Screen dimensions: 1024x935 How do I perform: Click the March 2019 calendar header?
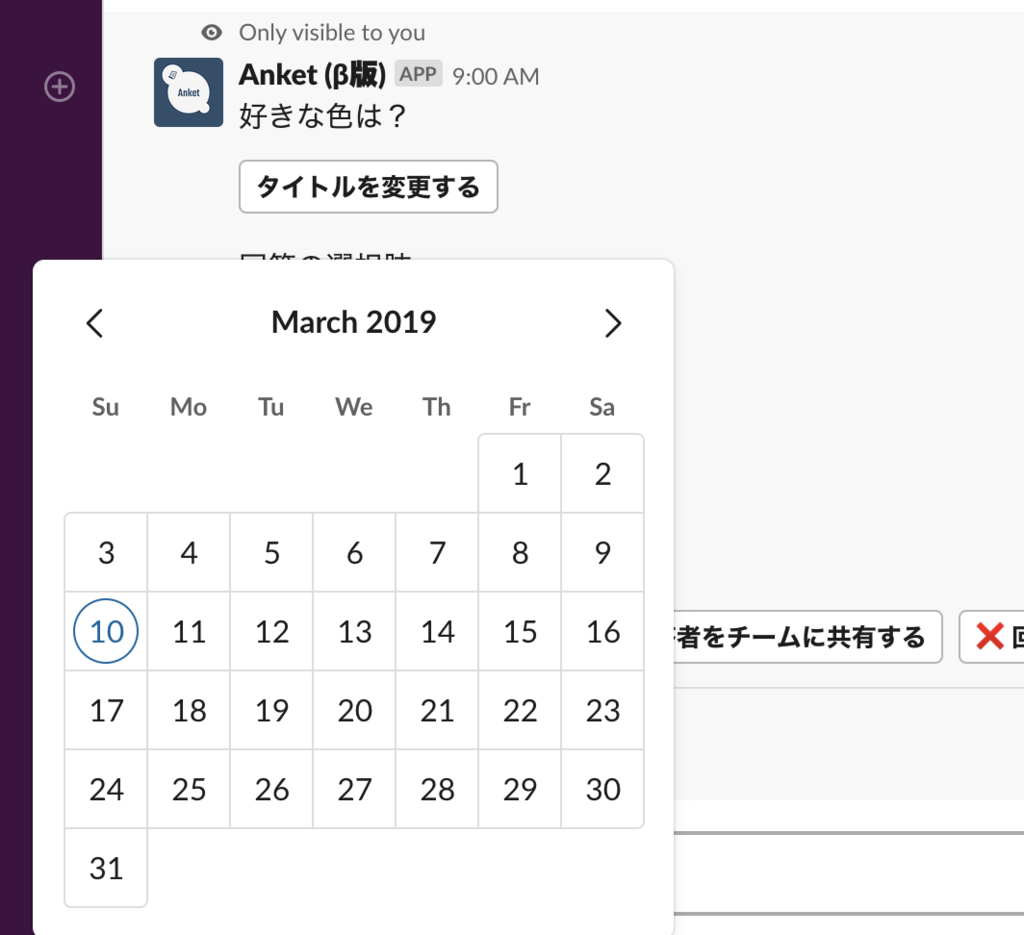(353, 322)
